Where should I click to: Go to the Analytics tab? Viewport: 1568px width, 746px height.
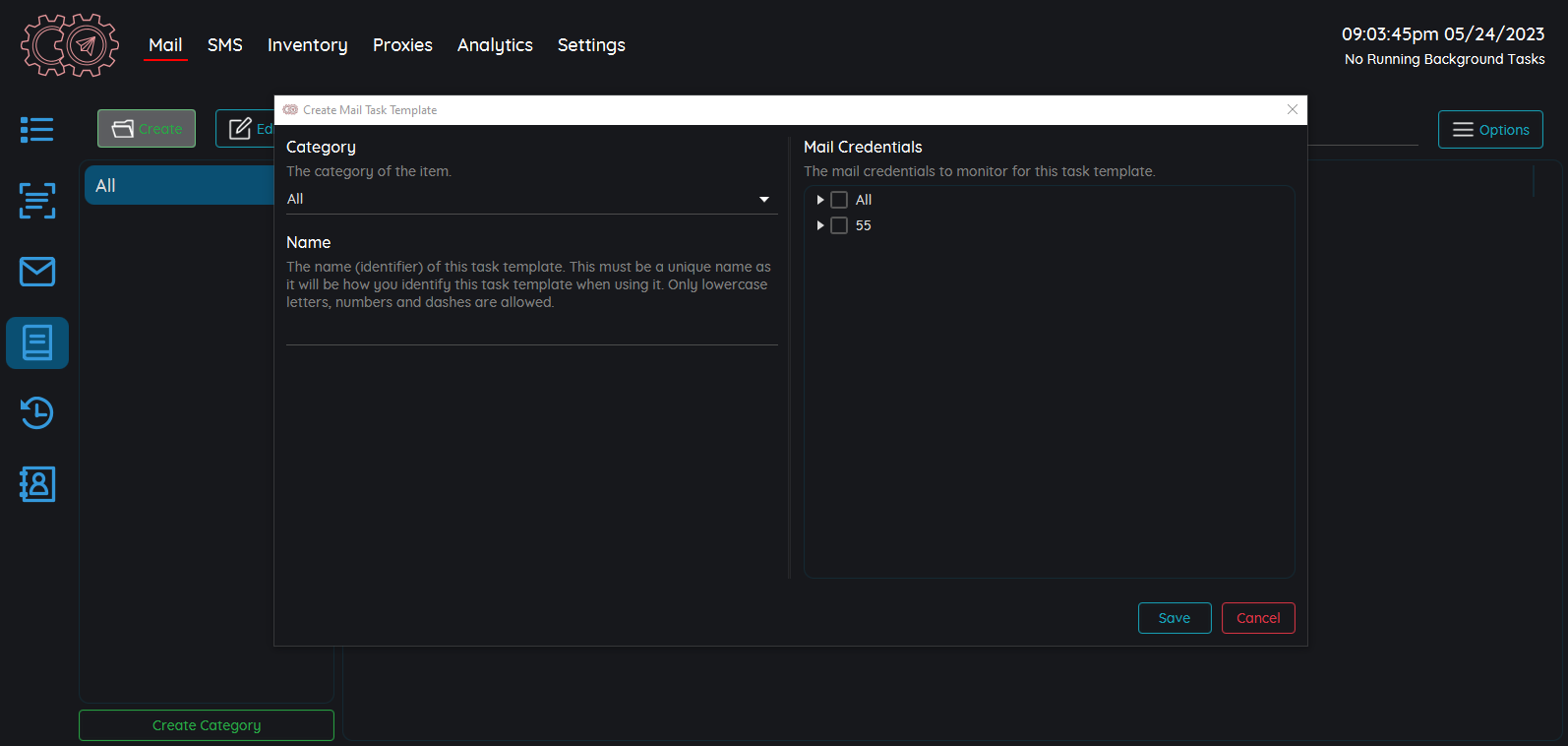[x=495, y=45]
